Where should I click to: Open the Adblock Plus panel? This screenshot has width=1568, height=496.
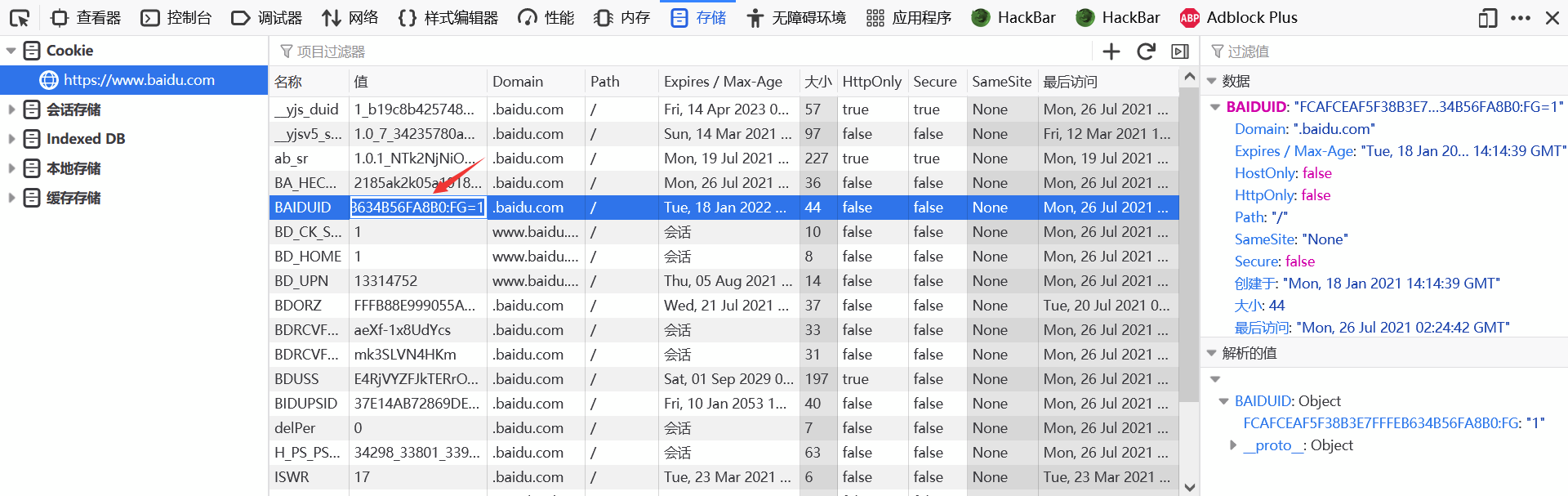[x=1239, y=17]
